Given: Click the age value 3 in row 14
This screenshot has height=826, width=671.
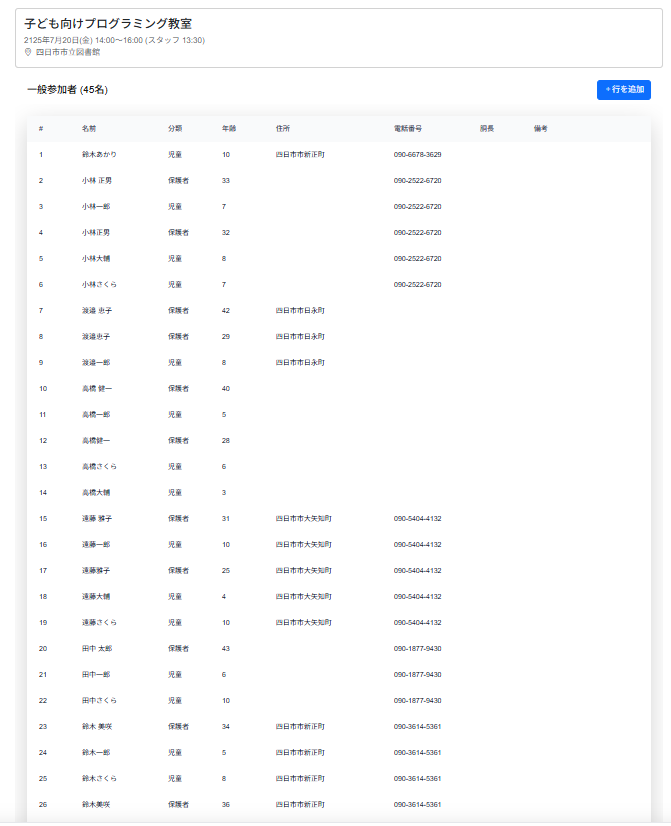Looking at the screenshot, I should (224, 493).
